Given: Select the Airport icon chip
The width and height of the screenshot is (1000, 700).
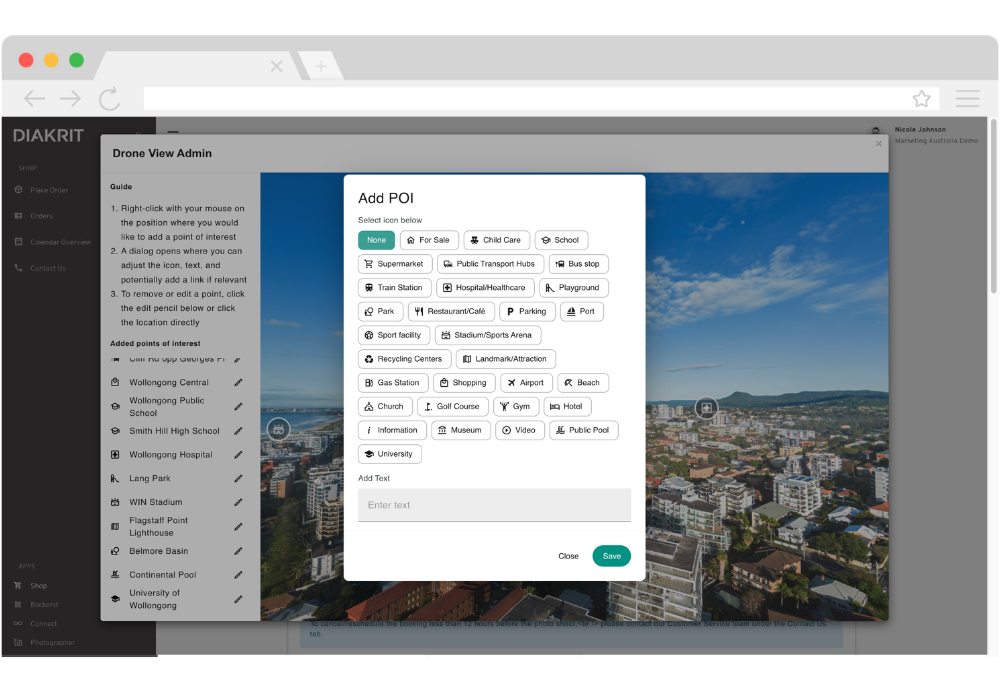Looking at the screenshot, I should click(527, 383).
